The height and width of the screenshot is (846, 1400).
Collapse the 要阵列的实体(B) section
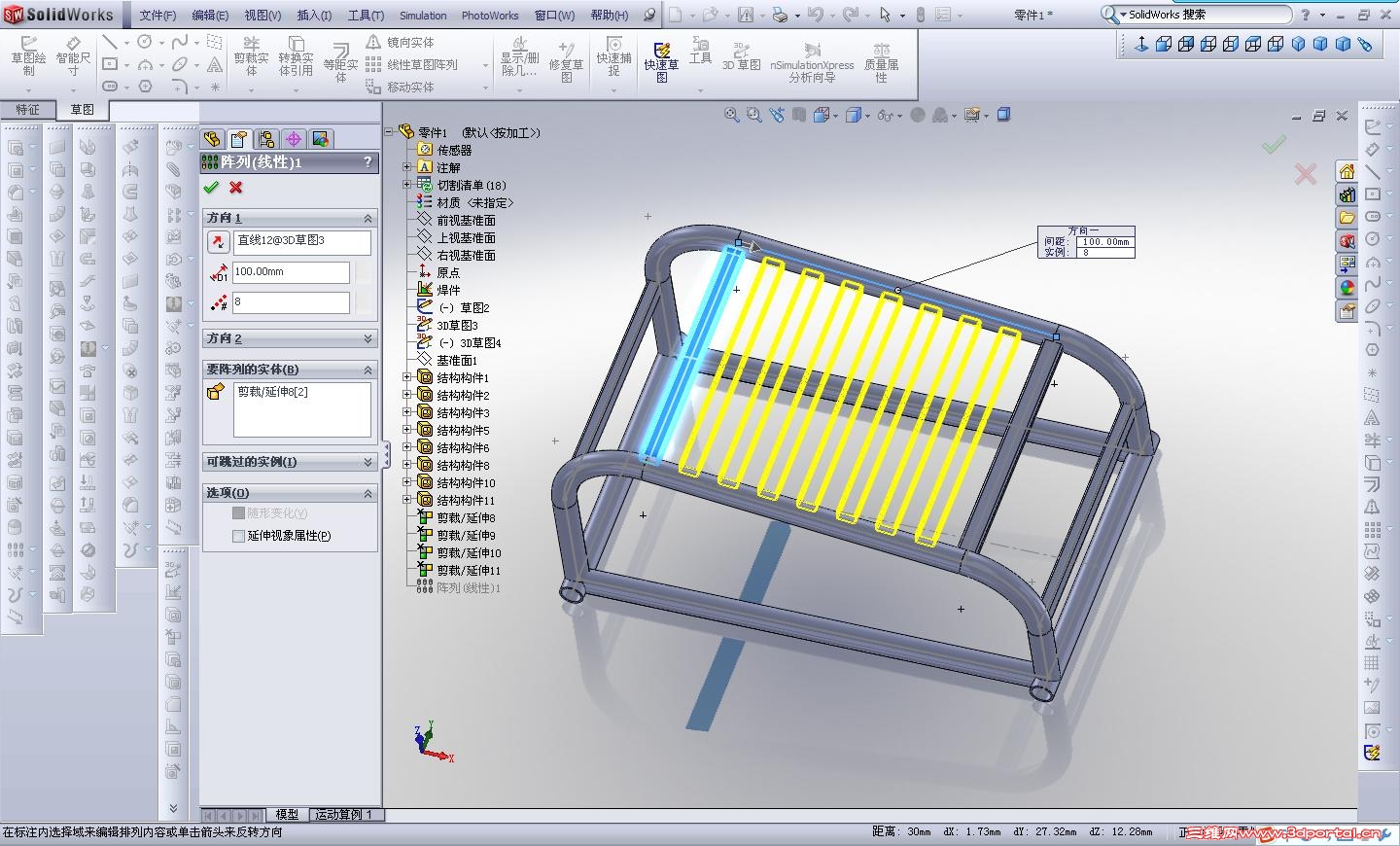coord(367,370)
